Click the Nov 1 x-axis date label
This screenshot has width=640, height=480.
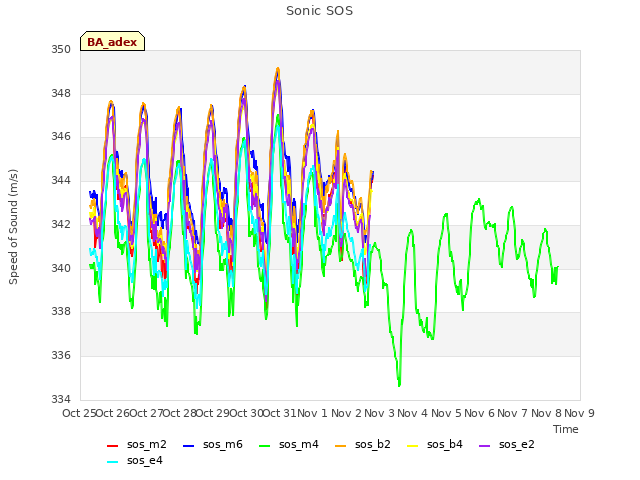pyautogui.click(x=313, y=413)
